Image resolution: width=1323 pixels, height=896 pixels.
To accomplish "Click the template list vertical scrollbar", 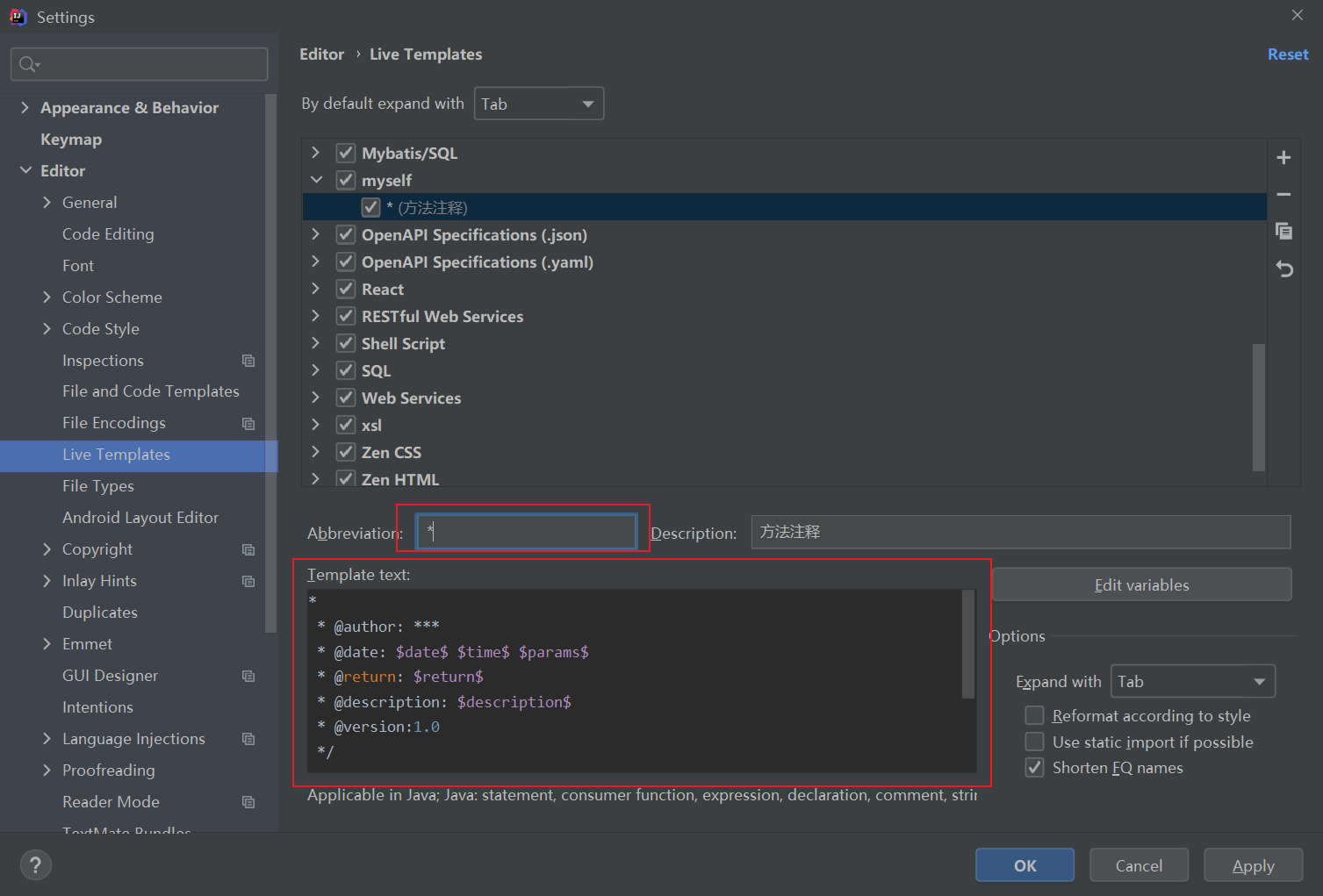I will [1259, 407].
